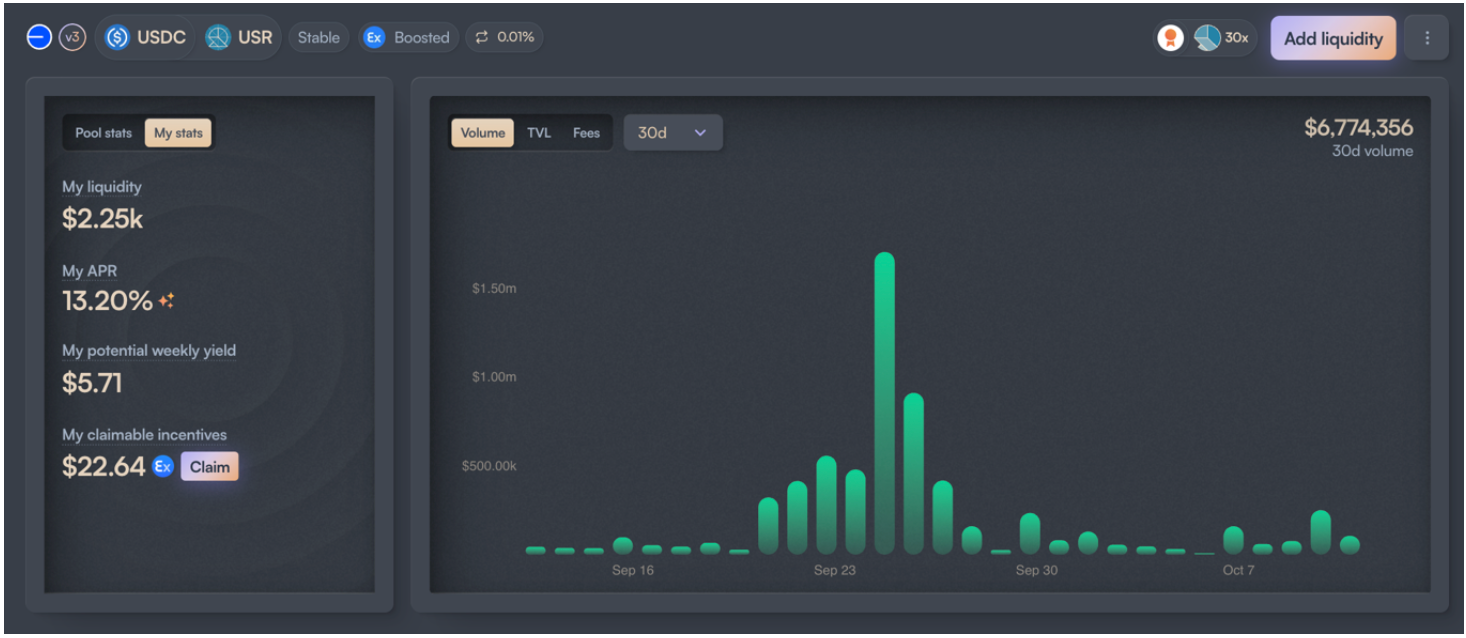
Task: Click the Ex icon next to claimable incentives
Action: (163, 466)
